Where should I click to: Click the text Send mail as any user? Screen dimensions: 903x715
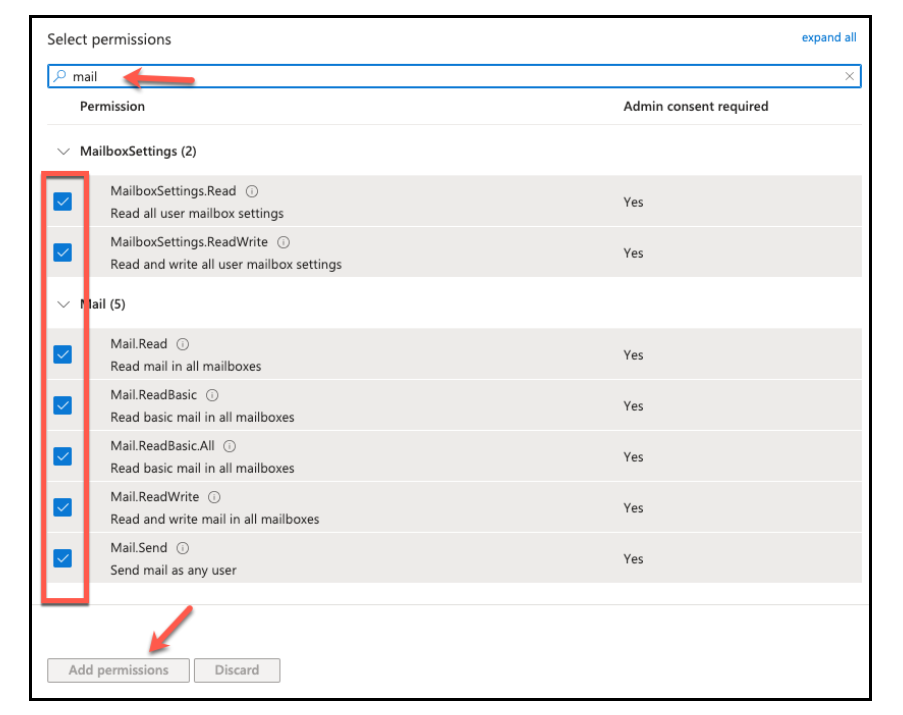173,571
